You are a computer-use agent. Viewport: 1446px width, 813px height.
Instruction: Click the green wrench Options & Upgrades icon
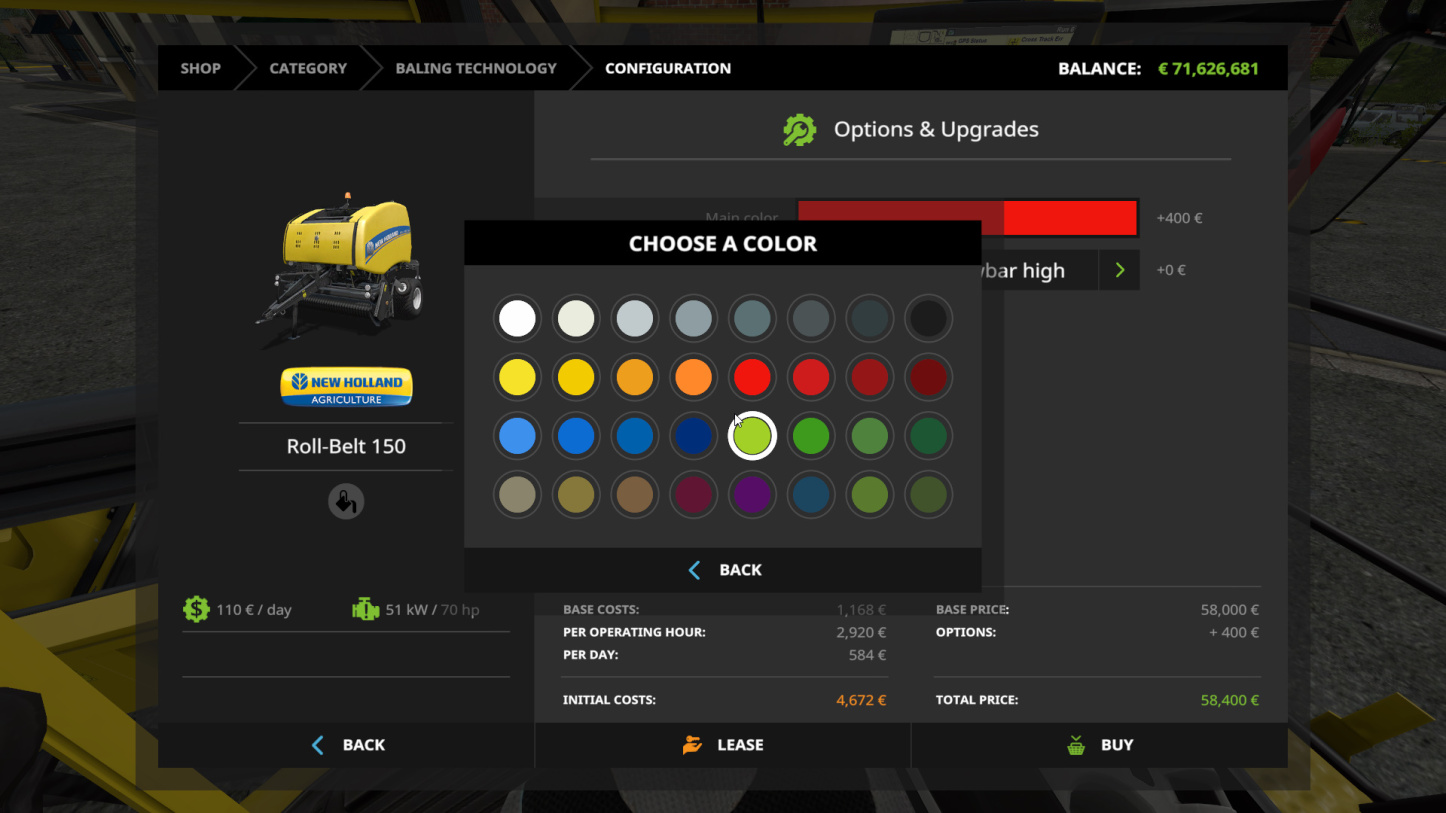(799, 130)
